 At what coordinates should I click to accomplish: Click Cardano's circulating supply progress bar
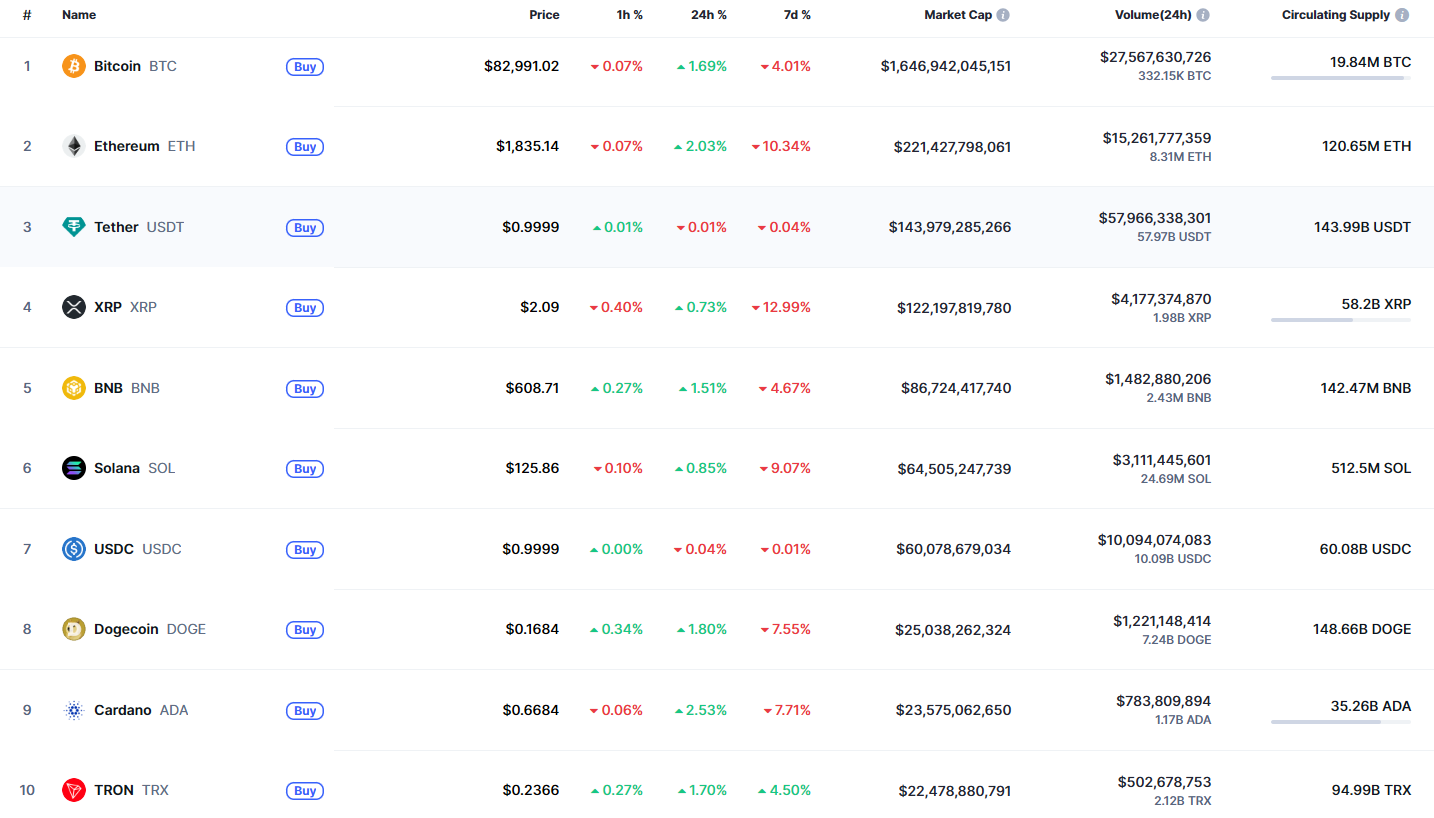point(1341,722)
